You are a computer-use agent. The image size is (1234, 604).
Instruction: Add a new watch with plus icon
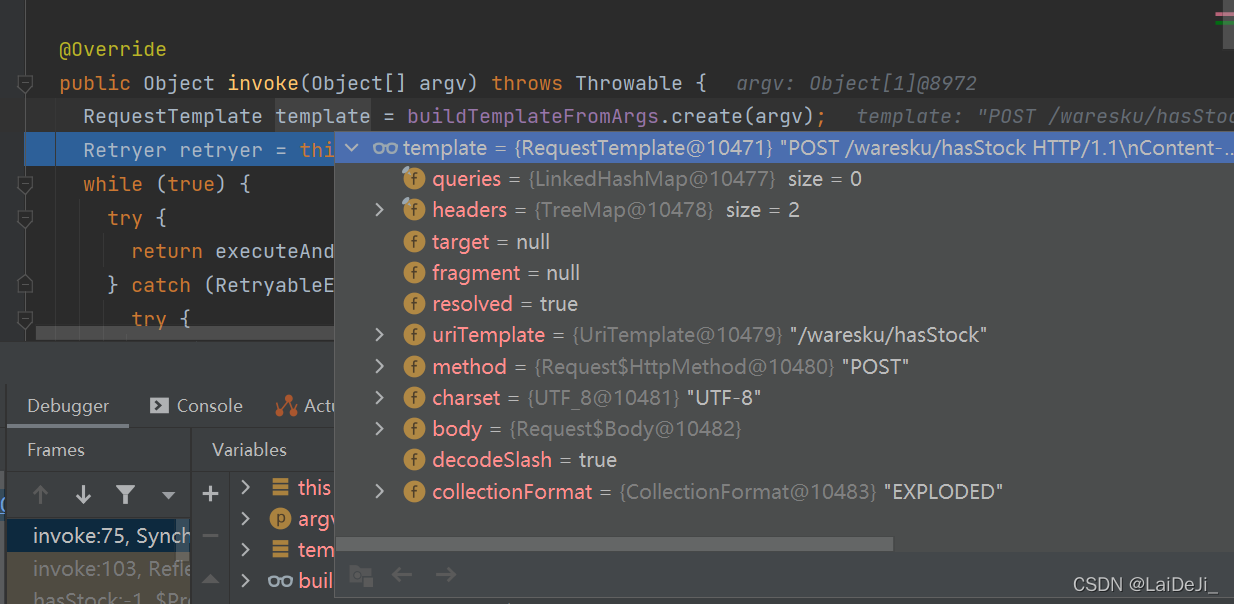210,493
